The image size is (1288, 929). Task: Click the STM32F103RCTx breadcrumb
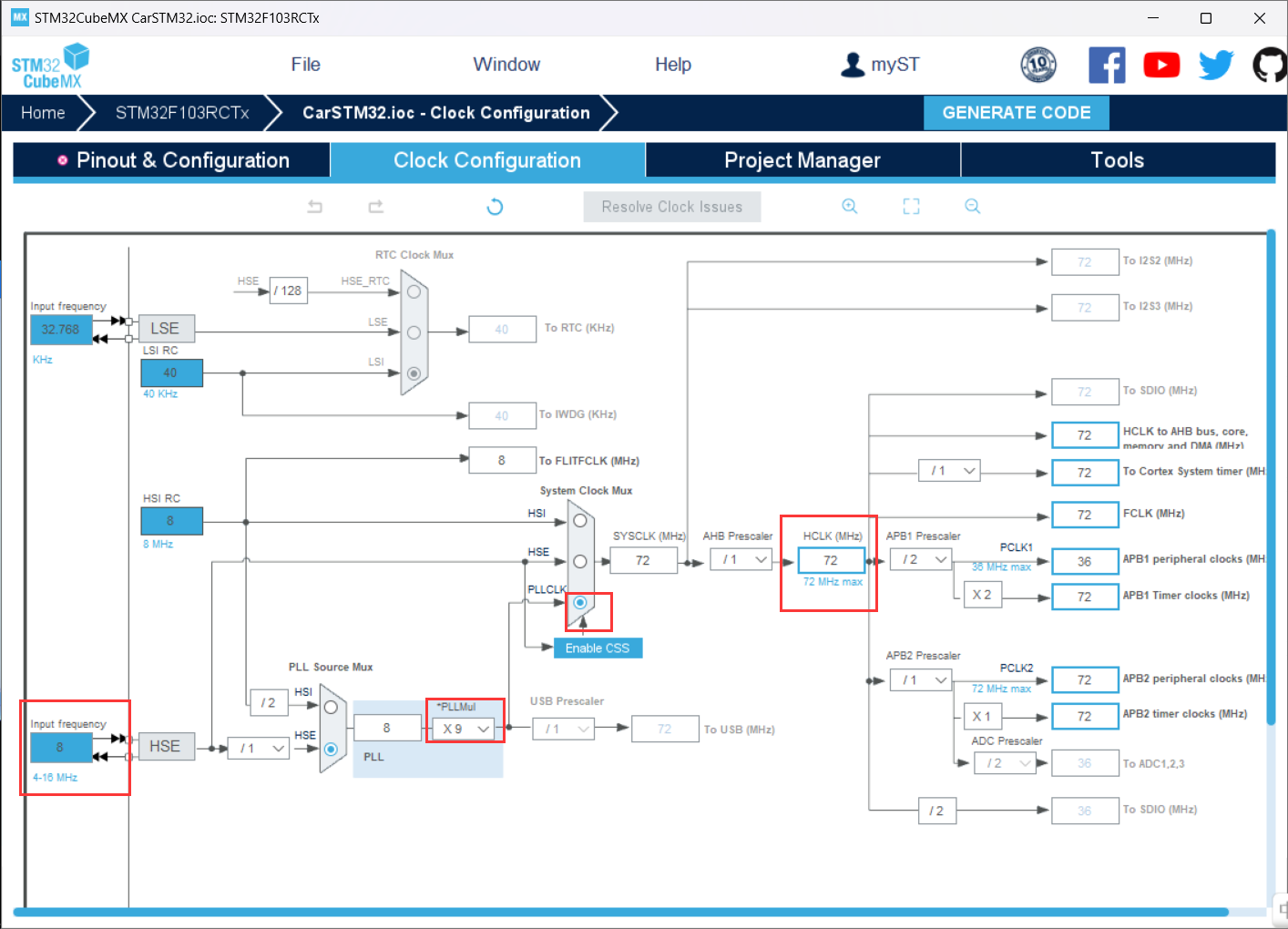pos(182,113)
